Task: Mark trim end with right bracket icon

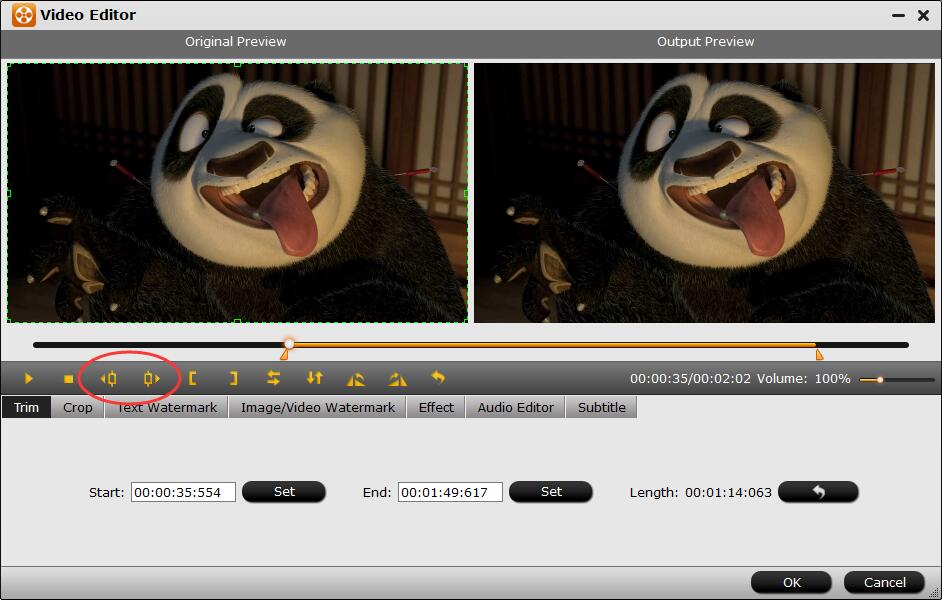Action: [x=233, y=379]
